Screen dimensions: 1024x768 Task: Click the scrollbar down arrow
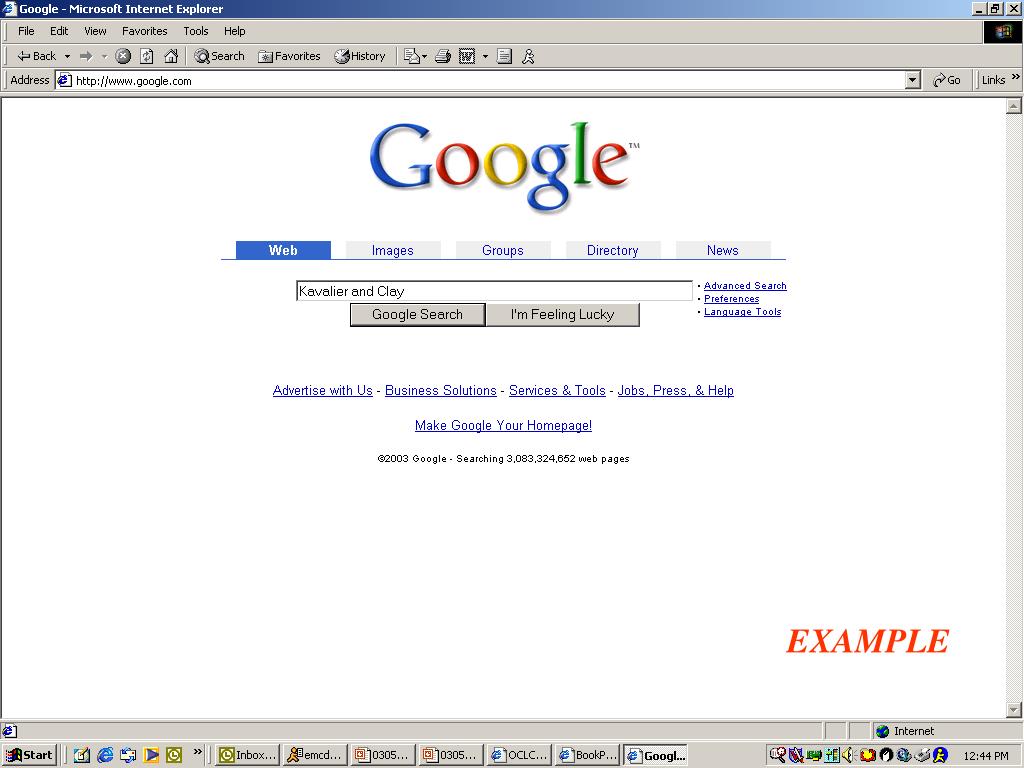tap(1014, 709)
